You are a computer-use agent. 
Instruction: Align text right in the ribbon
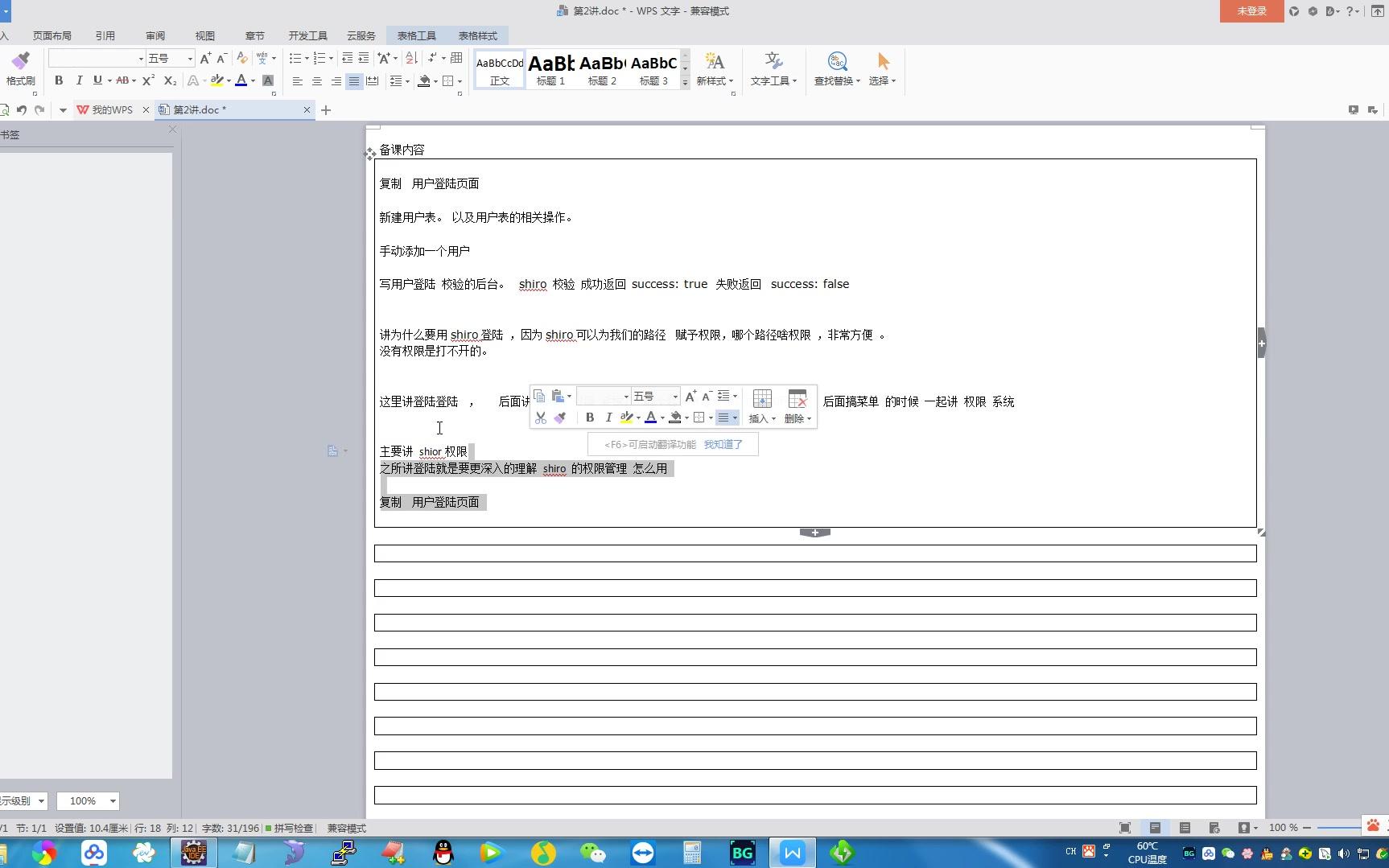click(x=336, y=80)
